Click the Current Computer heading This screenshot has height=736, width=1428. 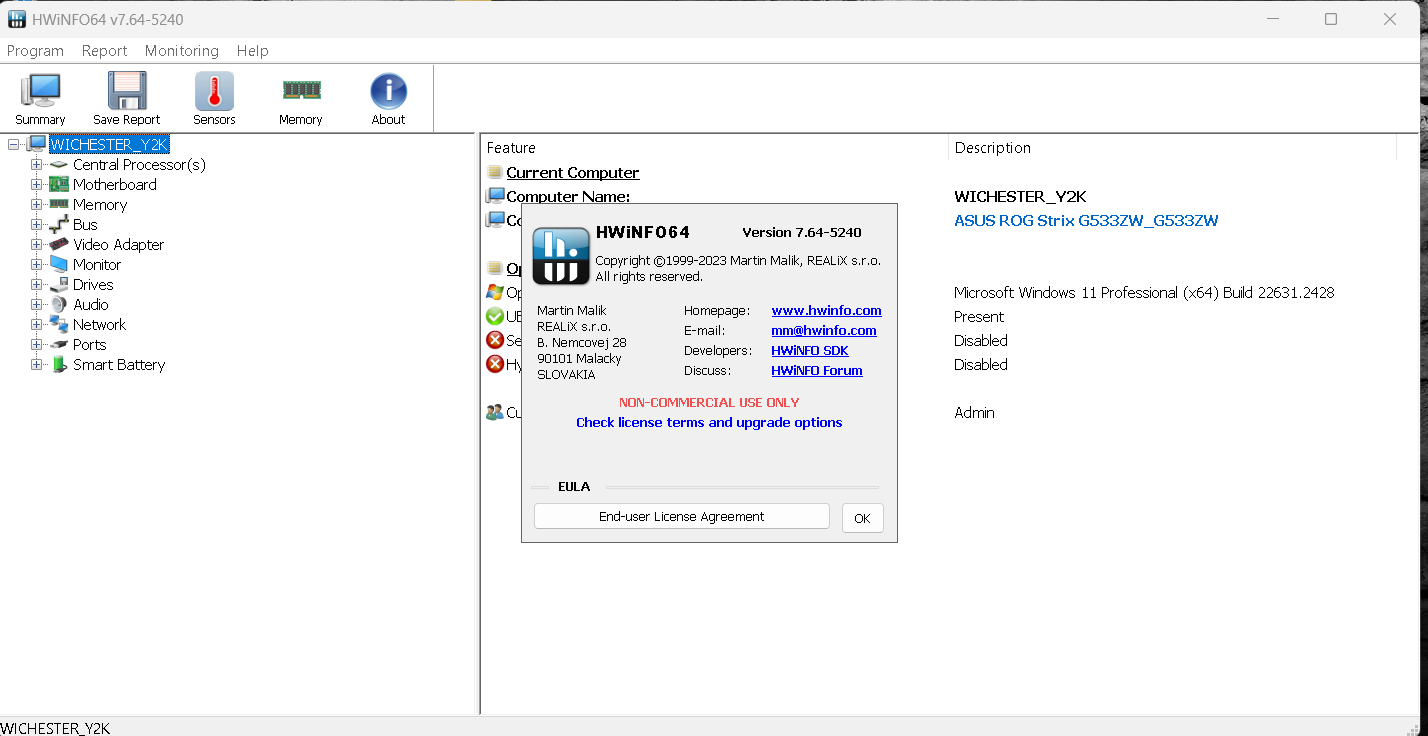[572, 173]
